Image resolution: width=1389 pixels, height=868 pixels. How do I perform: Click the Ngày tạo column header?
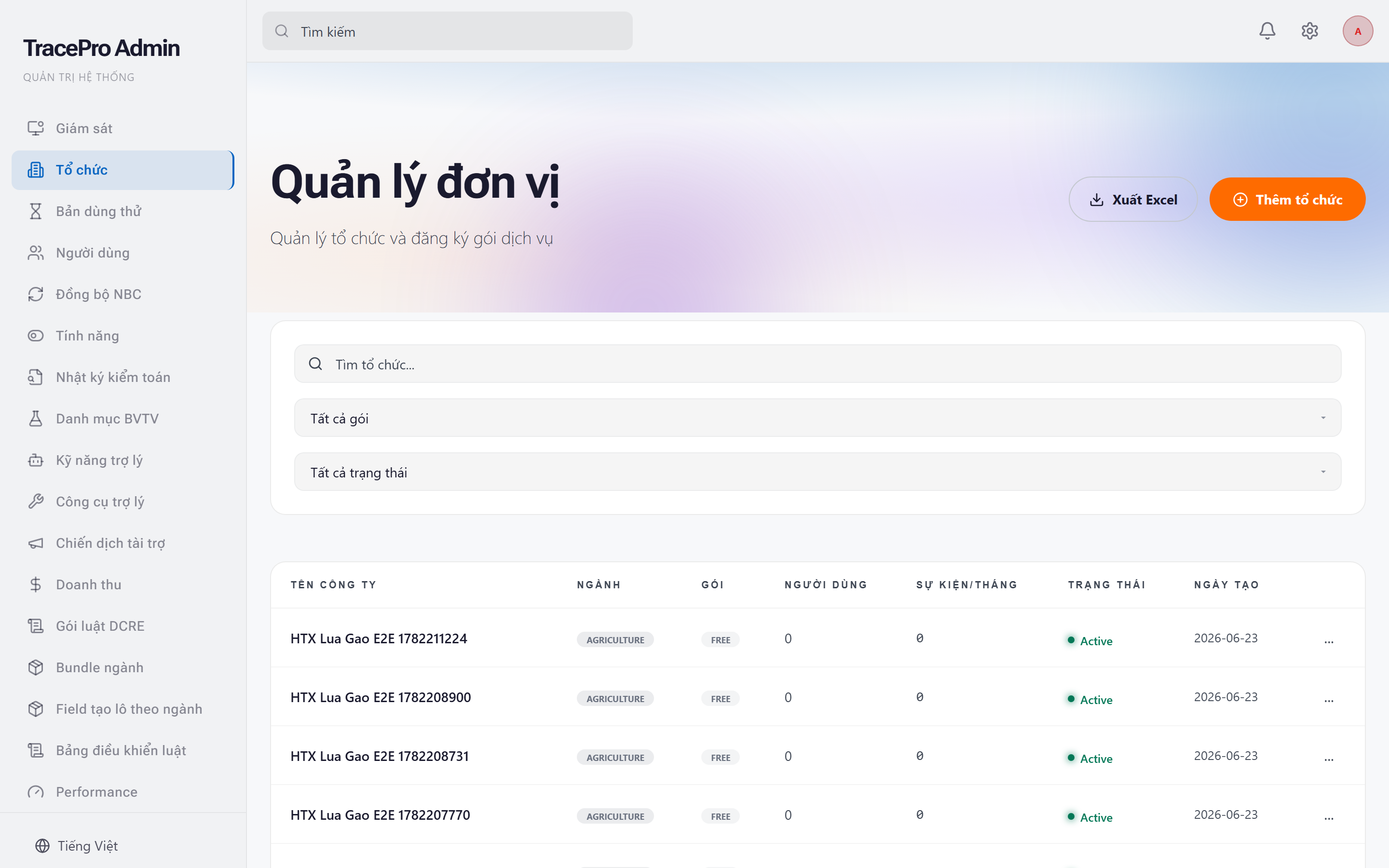(1226, 584)
